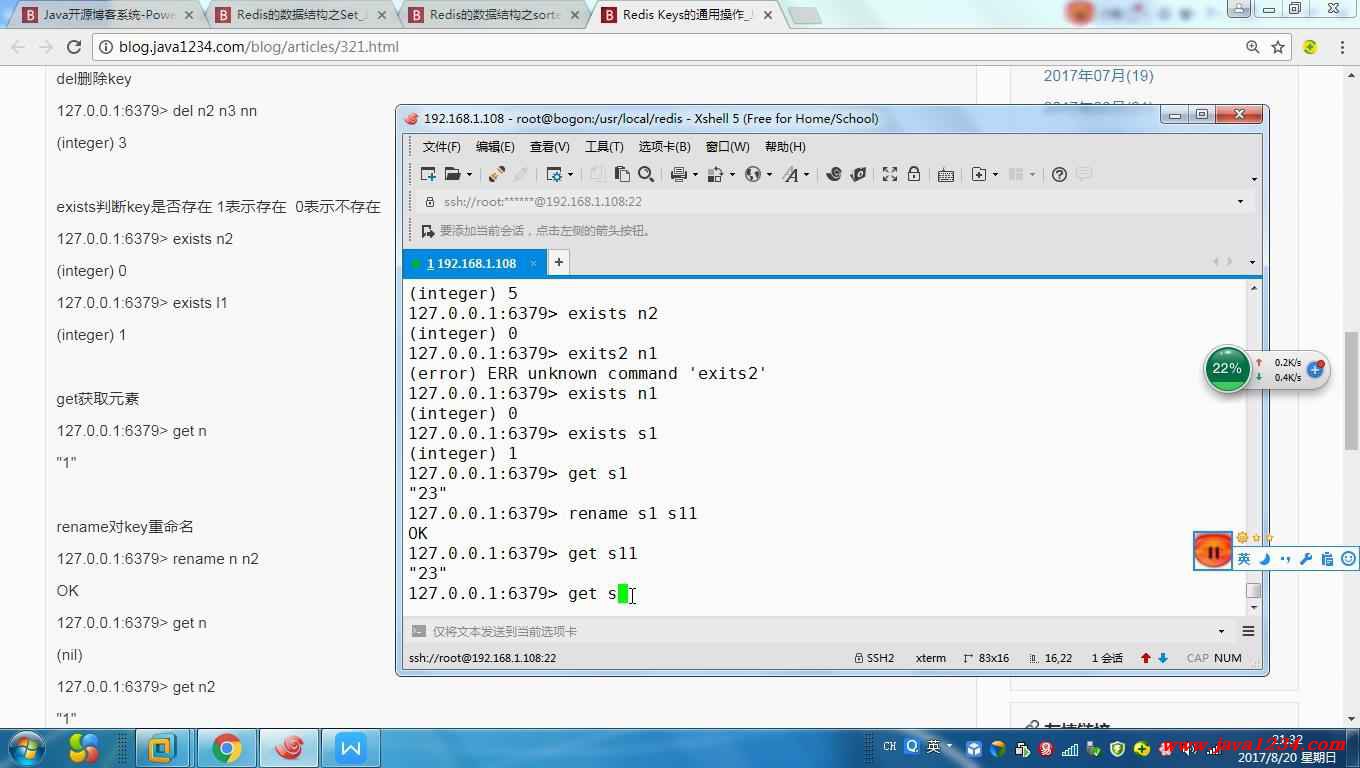Toggle the '英' input indicator in taskbar language bar

tap(933, 746)
